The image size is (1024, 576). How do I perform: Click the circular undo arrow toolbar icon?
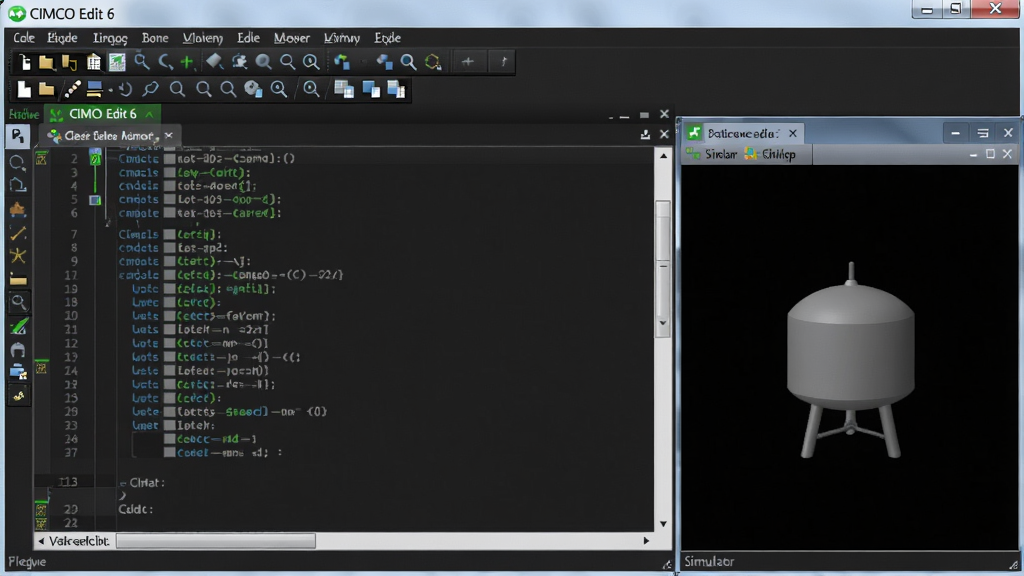click(125, 89)
